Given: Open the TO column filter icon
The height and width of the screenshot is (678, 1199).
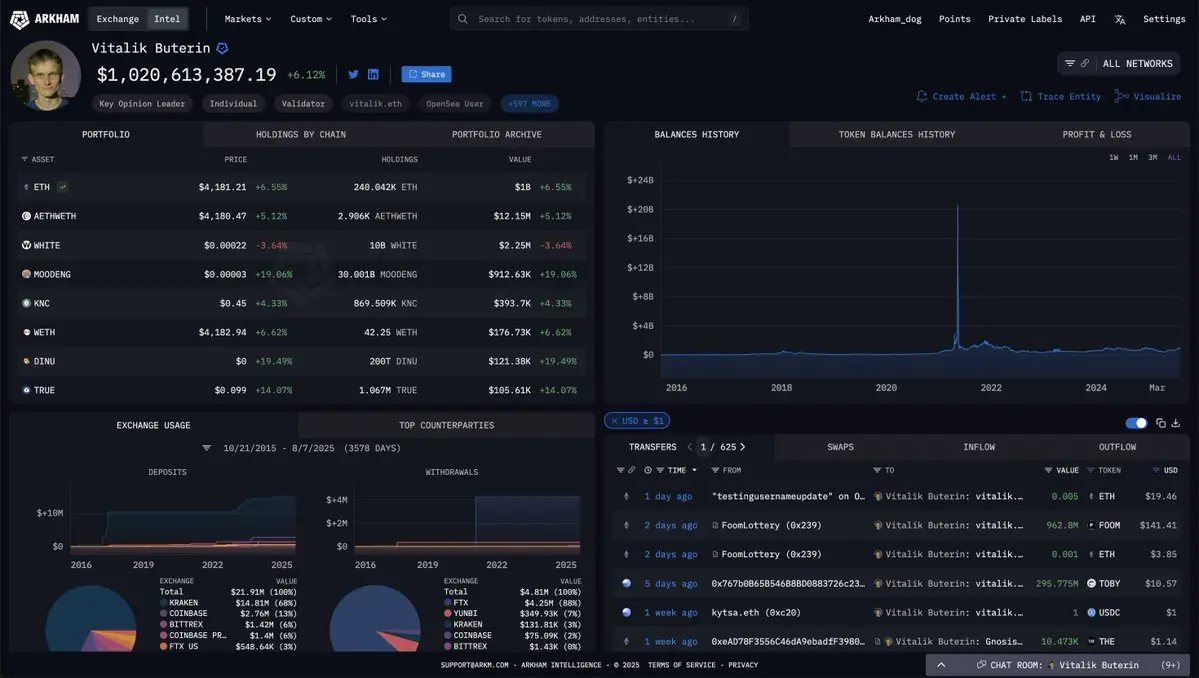Looking at the screenshot, I should coord(877,470).
